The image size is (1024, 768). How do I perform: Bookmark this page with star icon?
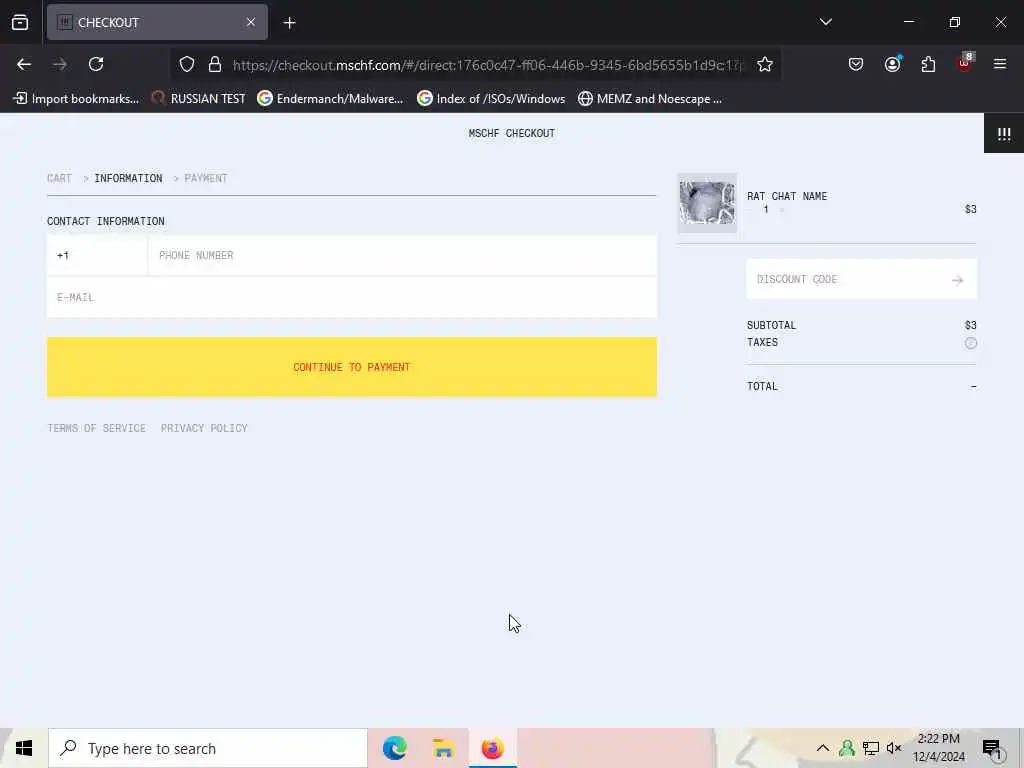click(765, 65)
